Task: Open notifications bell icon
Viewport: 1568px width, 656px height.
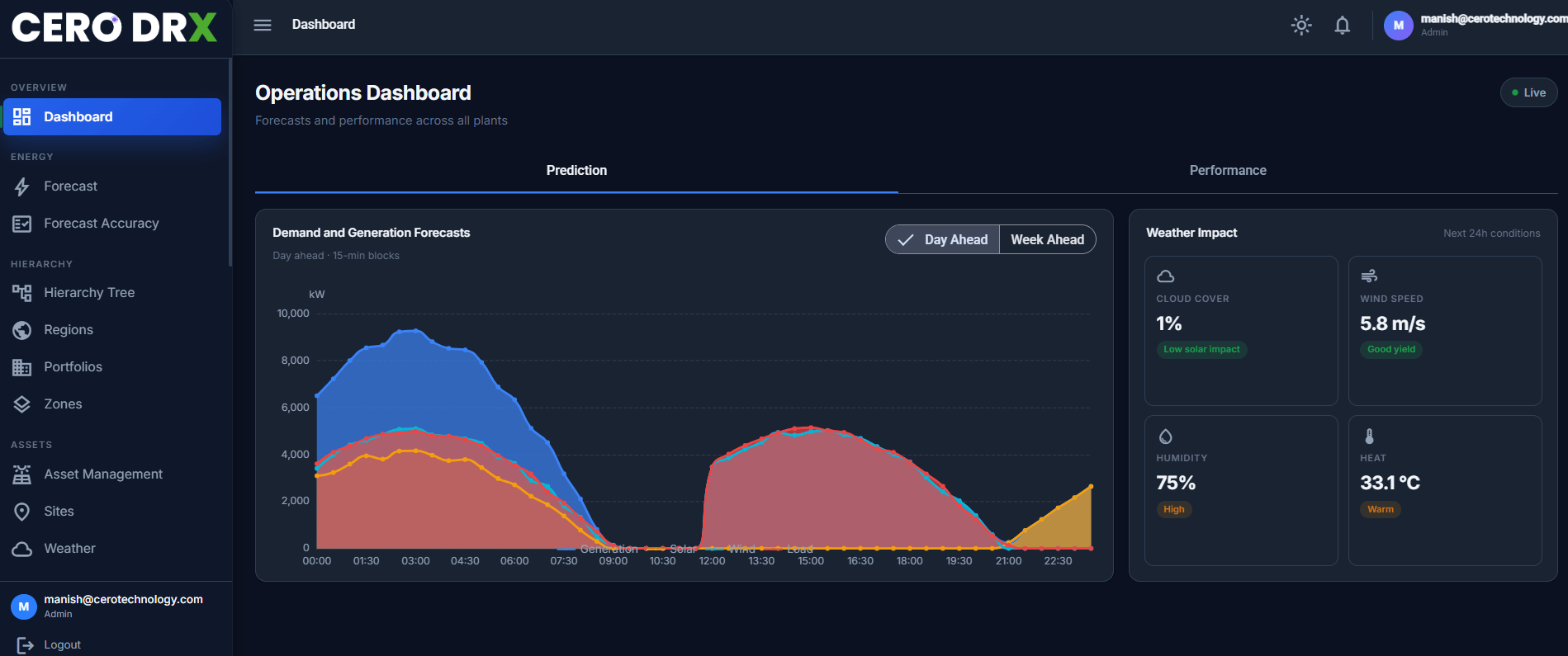Action: pos(1343,25)
